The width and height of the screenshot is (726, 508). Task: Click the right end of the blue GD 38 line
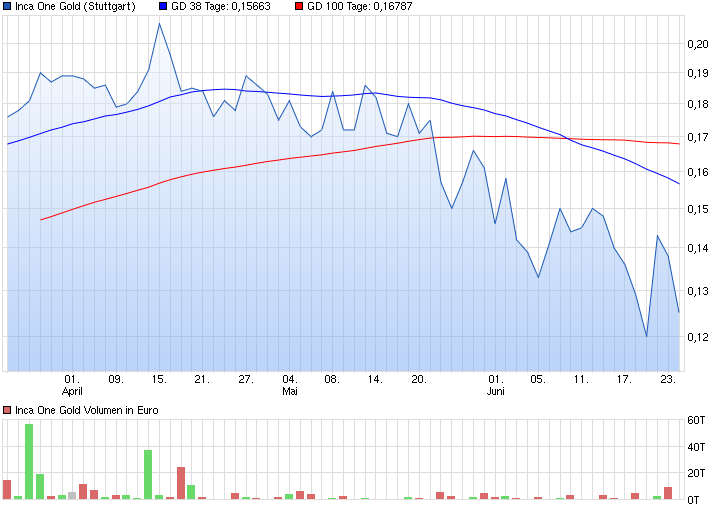click(679, 184)
